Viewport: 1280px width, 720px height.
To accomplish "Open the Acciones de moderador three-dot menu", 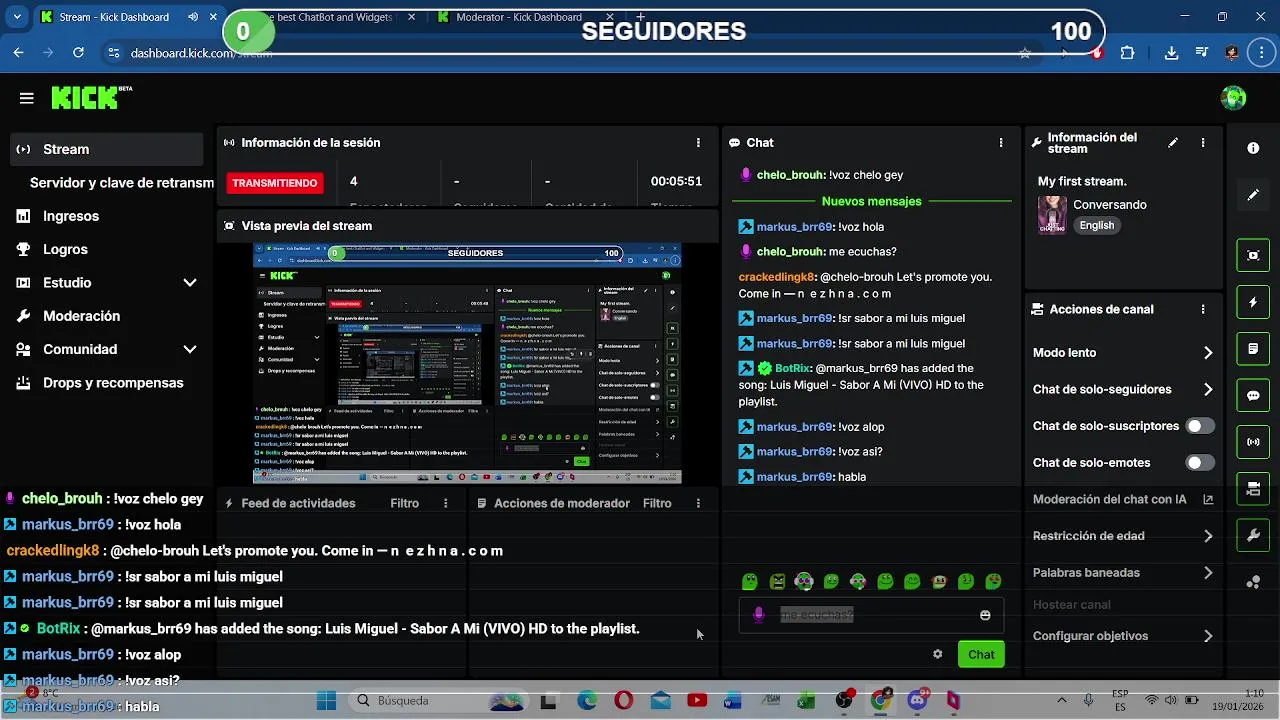I will click(x=698, y=503).
